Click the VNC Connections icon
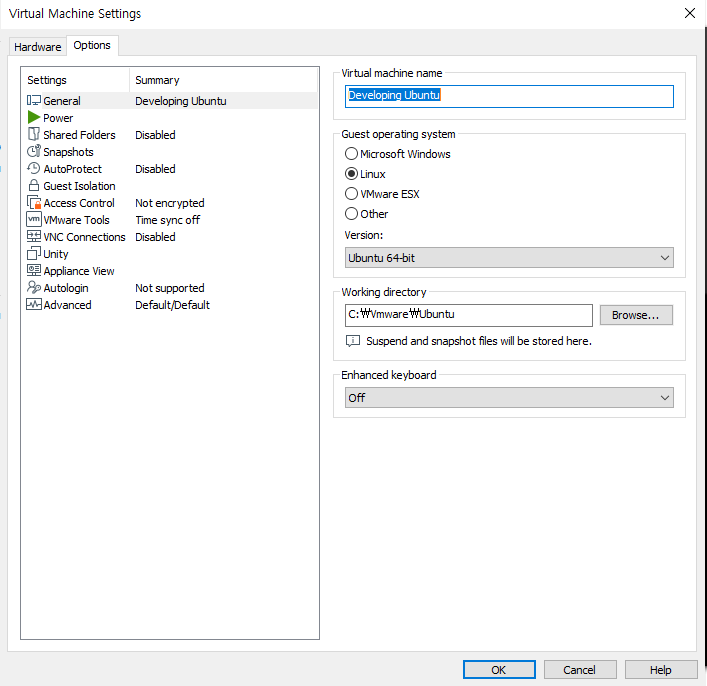 (x=34, y=236)
